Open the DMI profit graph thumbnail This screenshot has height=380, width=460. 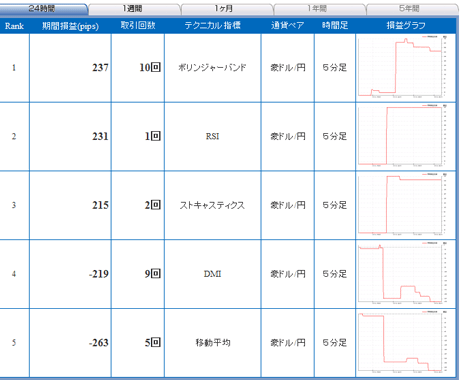coord(403,273)
